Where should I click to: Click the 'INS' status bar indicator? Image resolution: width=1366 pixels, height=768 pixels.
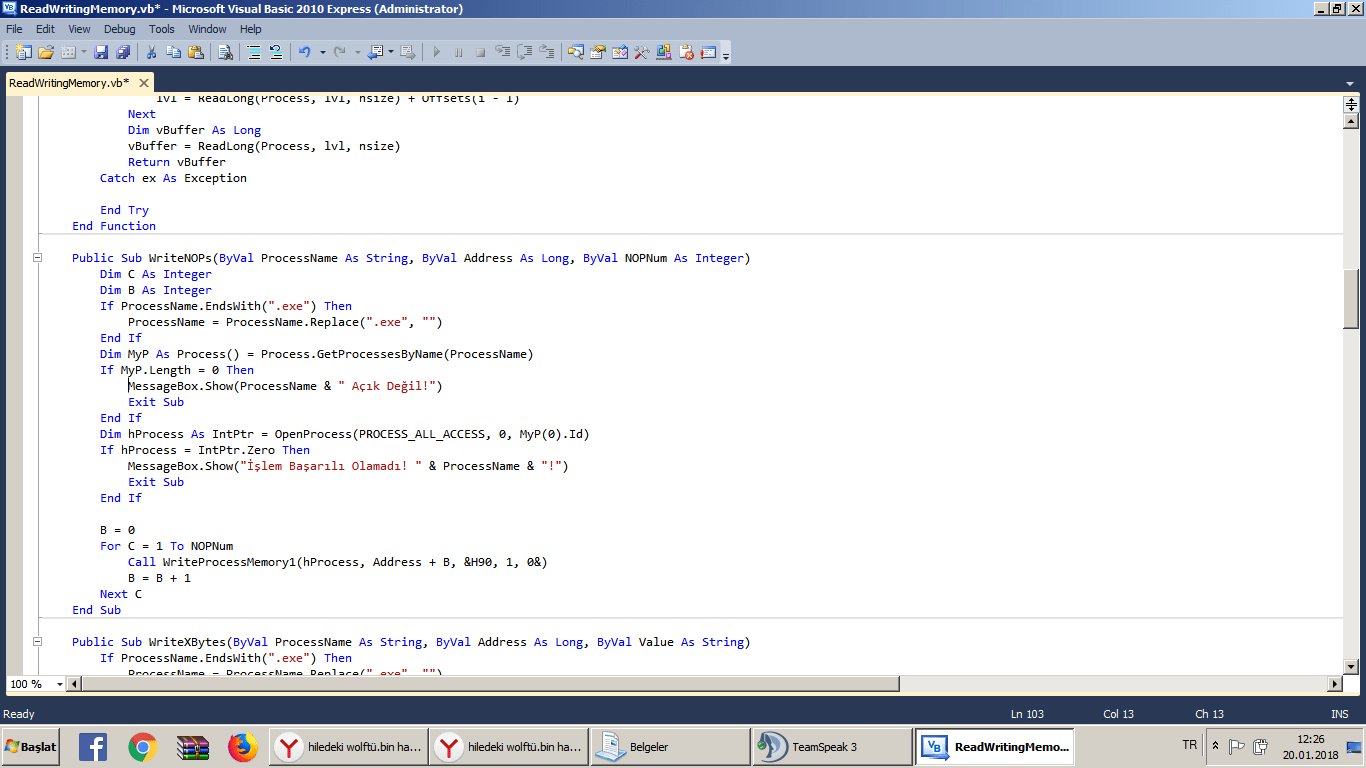coord(1340,714)
